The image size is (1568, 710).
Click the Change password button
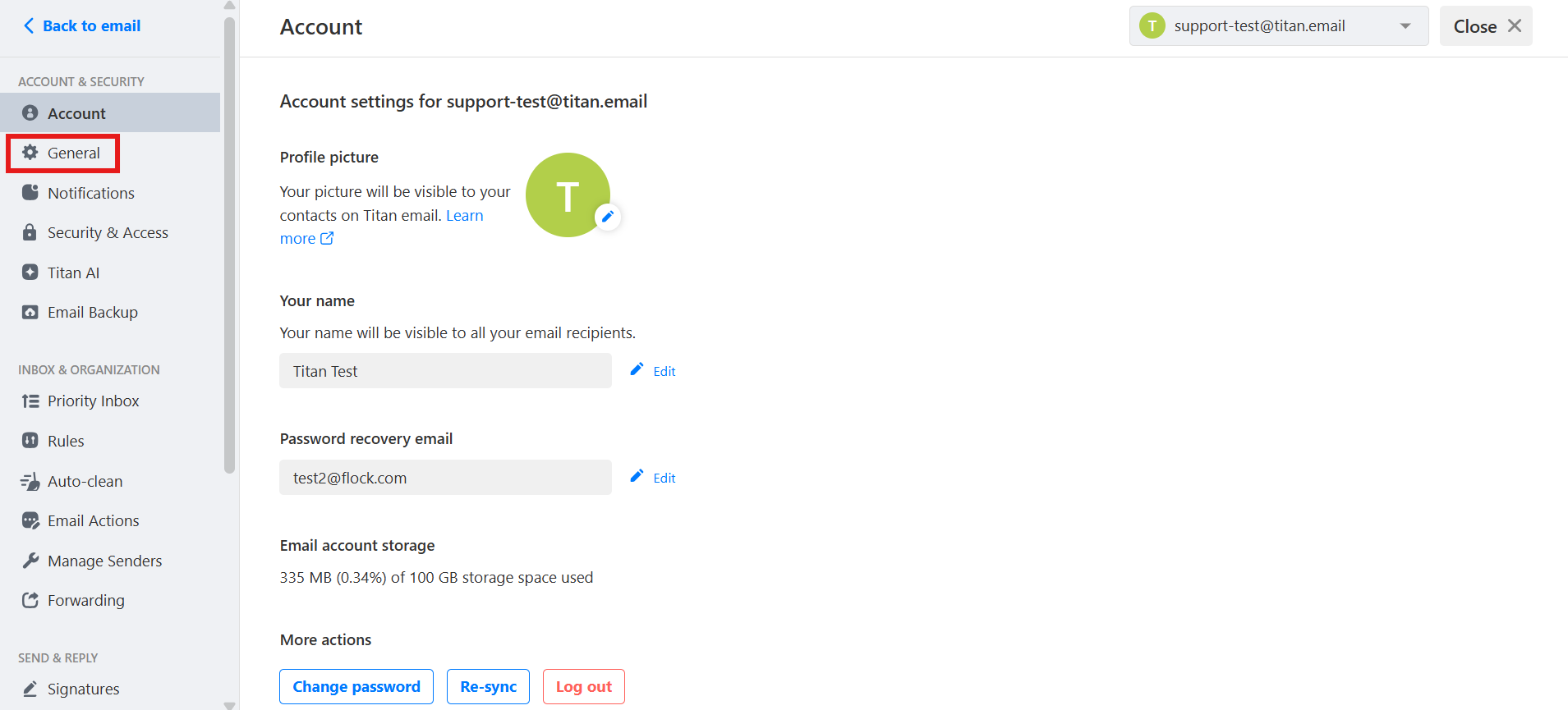[x=356, y=687]
